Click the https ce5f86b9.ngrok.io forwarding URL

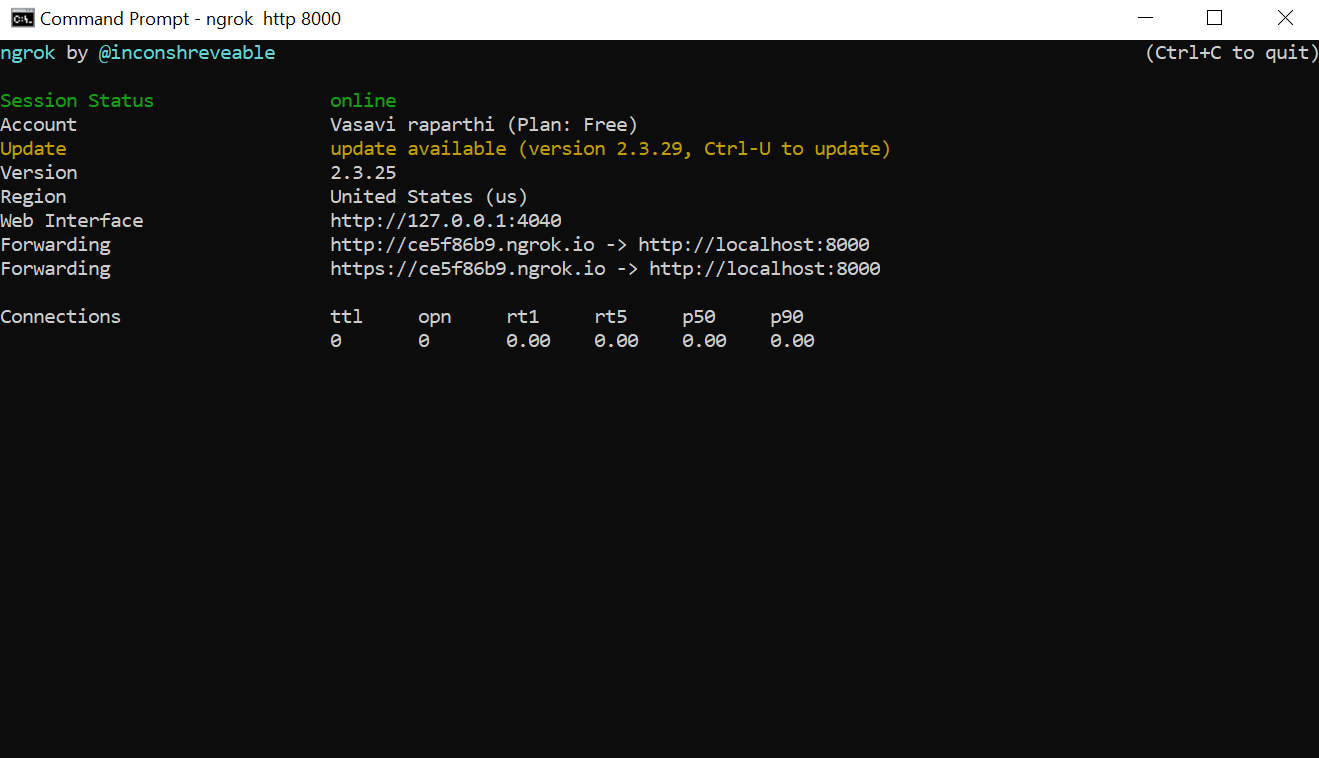coord(467,269)
